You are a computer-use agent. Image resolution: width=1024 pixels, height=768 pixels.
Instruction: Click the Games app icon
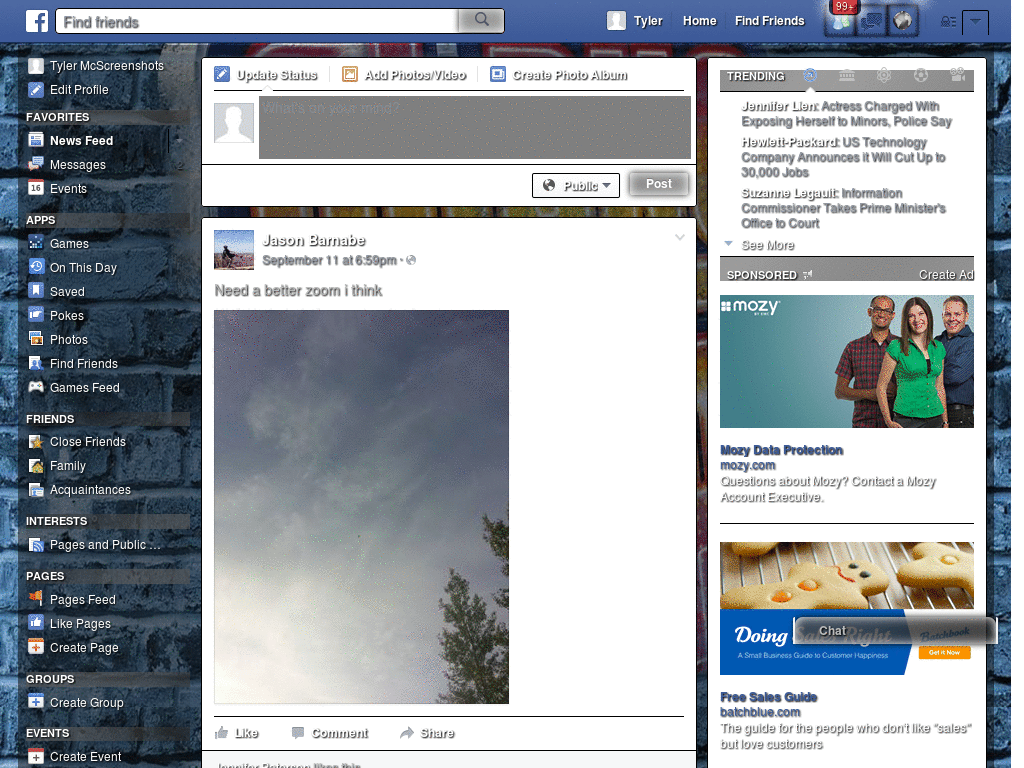36,243
